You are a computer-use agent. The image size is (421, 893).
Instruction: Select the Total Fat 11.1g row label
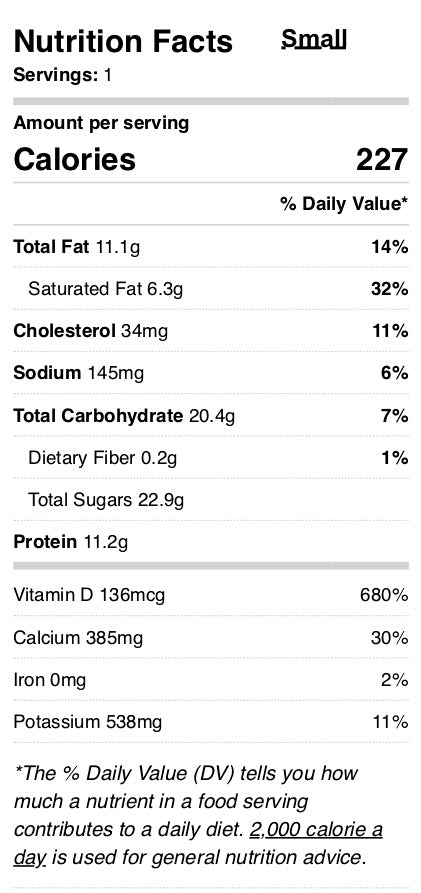[76, 247]
